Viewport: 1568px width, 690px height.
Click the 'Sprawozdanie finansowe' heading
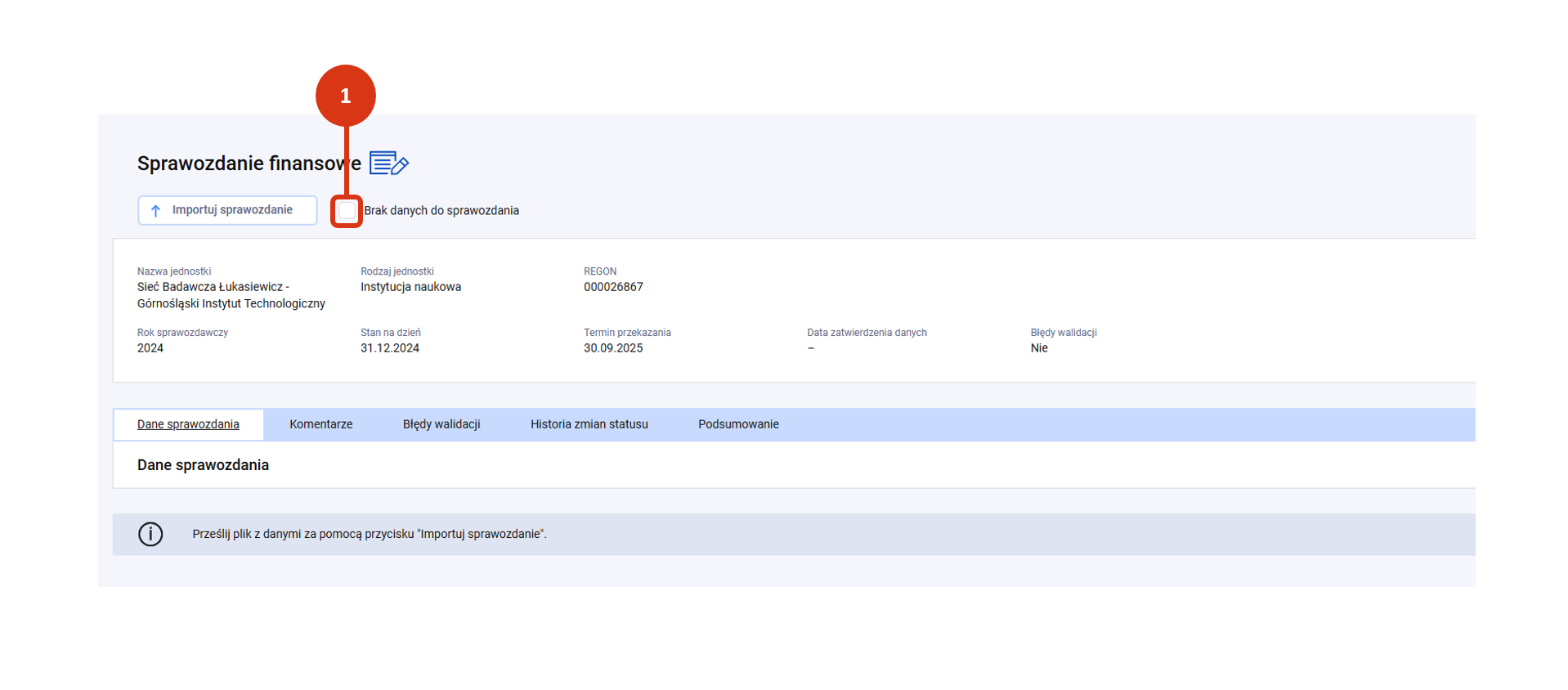click(249, 164)
